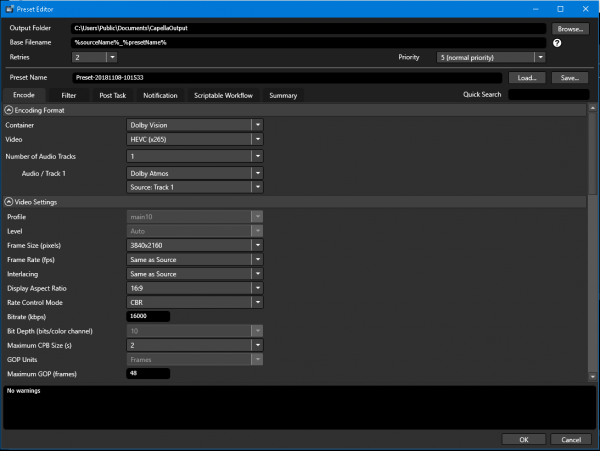The width and height of the screenshot is (600, 451).
Task: Collapse the Video Settings section
Action: [x=8, y=202]
